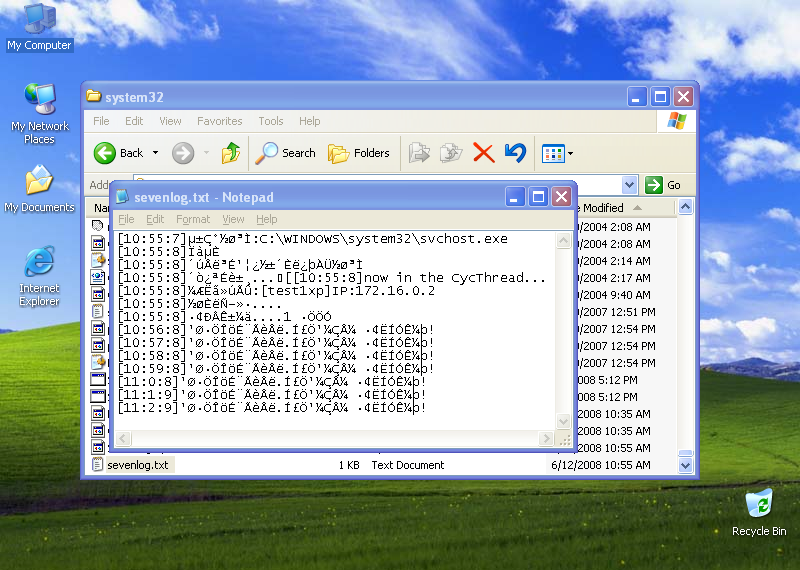Open Notepad View menu
Viewport: 800px width, 570px height.
tap(233, 219)
